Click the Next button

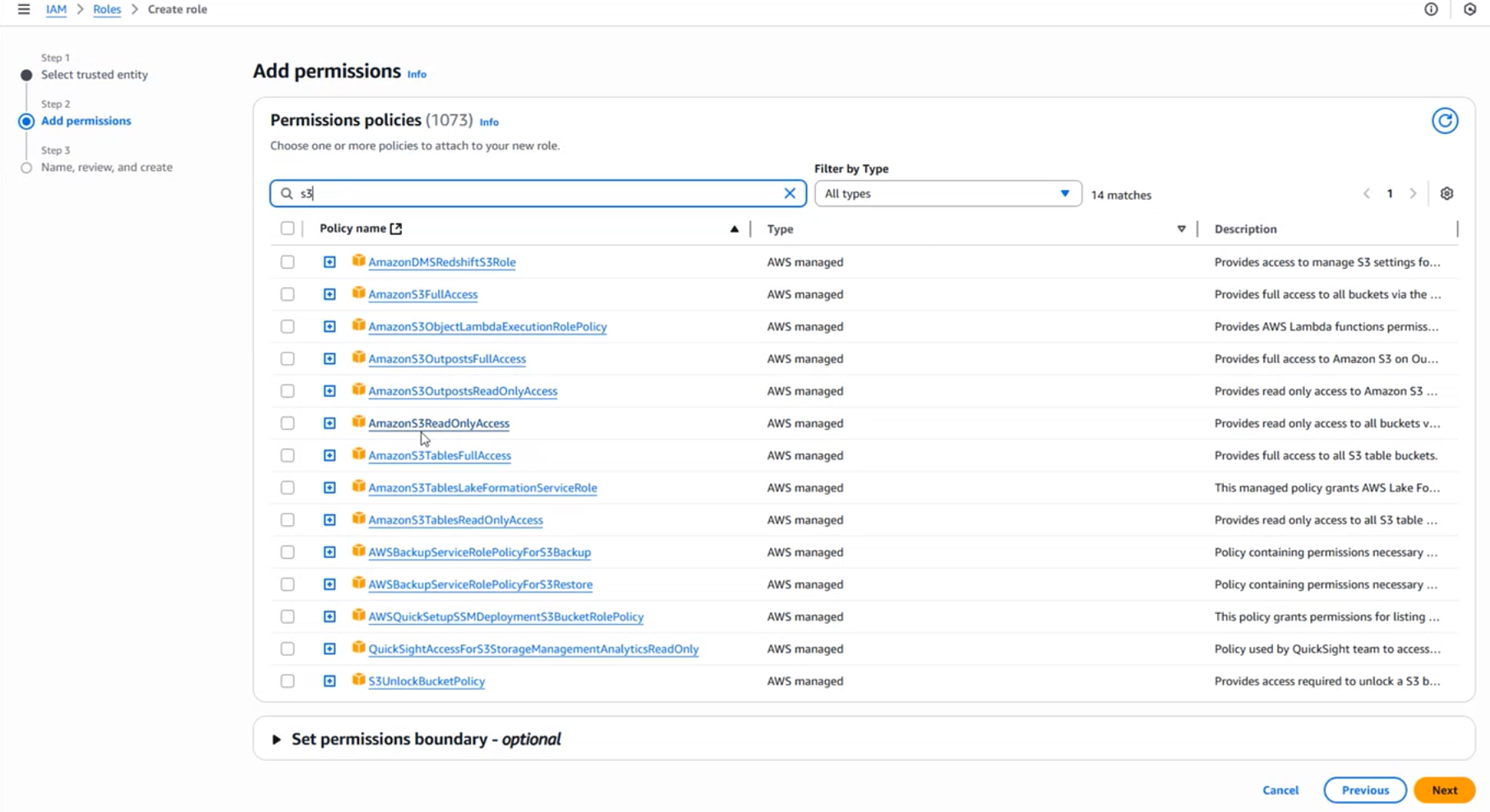1444,790
